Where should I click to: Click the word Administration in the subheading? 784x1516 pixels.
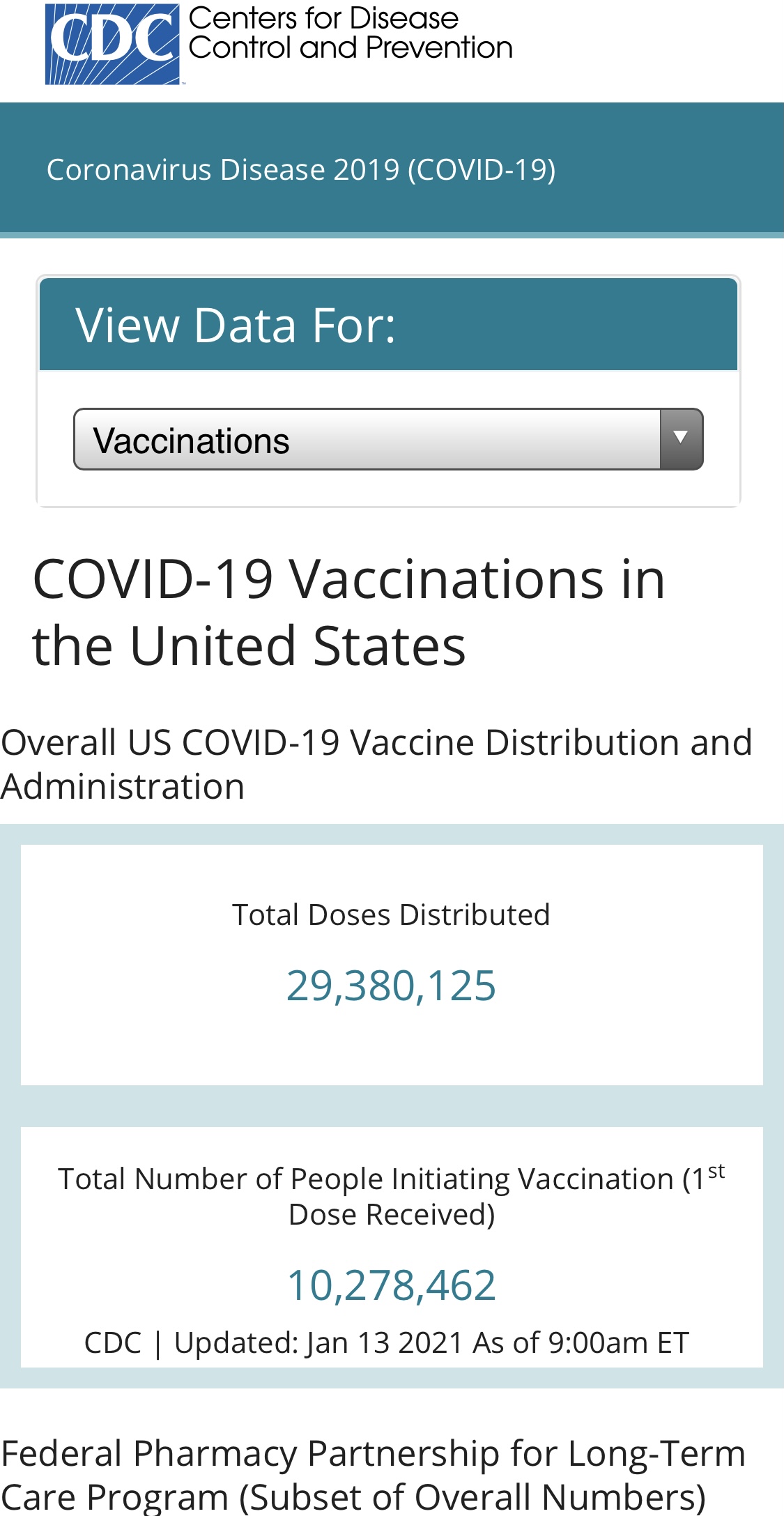[x=123, y=787]
